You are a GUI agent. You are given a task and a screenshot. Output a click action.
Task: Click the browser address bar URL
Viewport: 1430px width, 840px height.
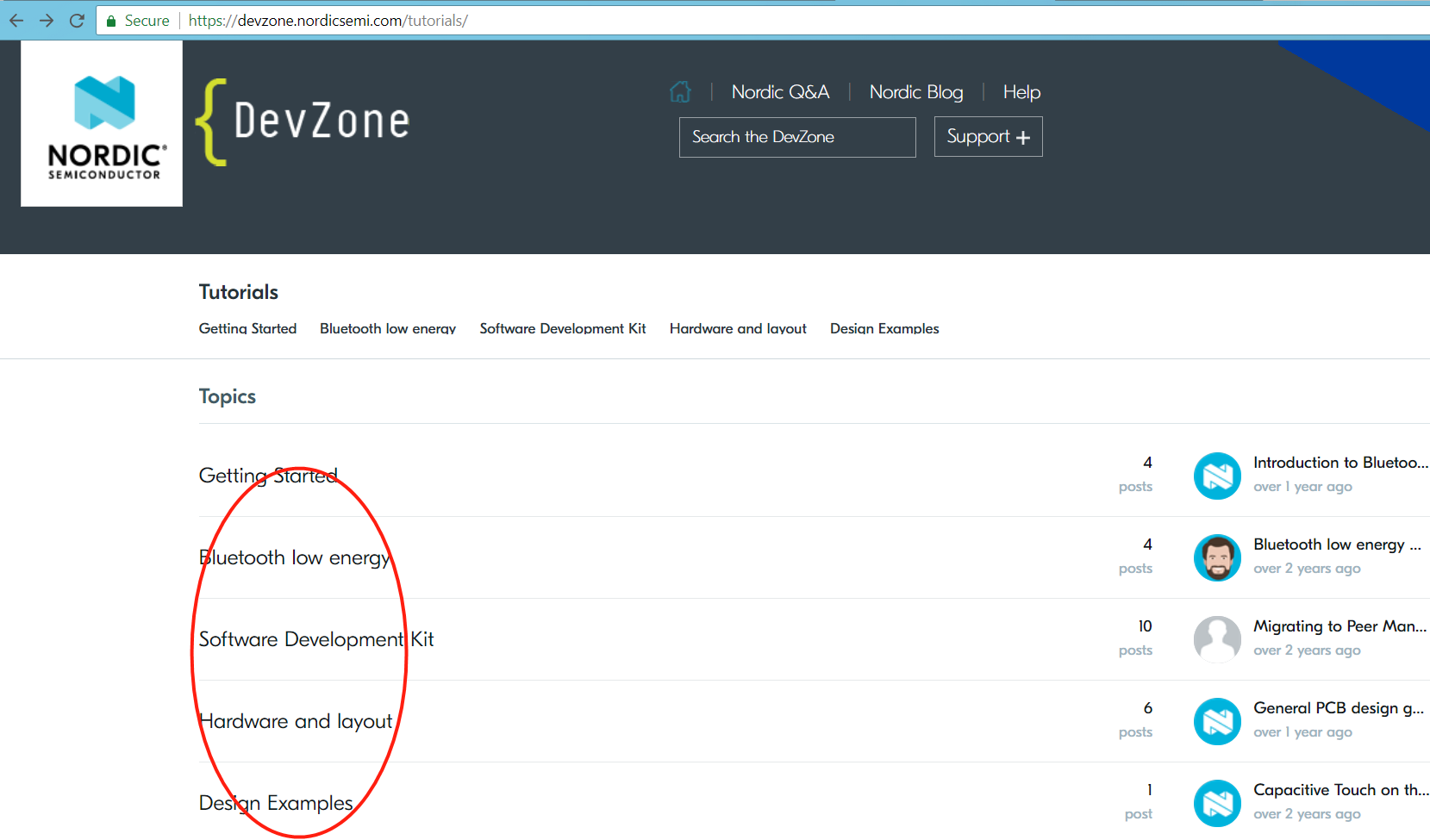pos(328,21)
